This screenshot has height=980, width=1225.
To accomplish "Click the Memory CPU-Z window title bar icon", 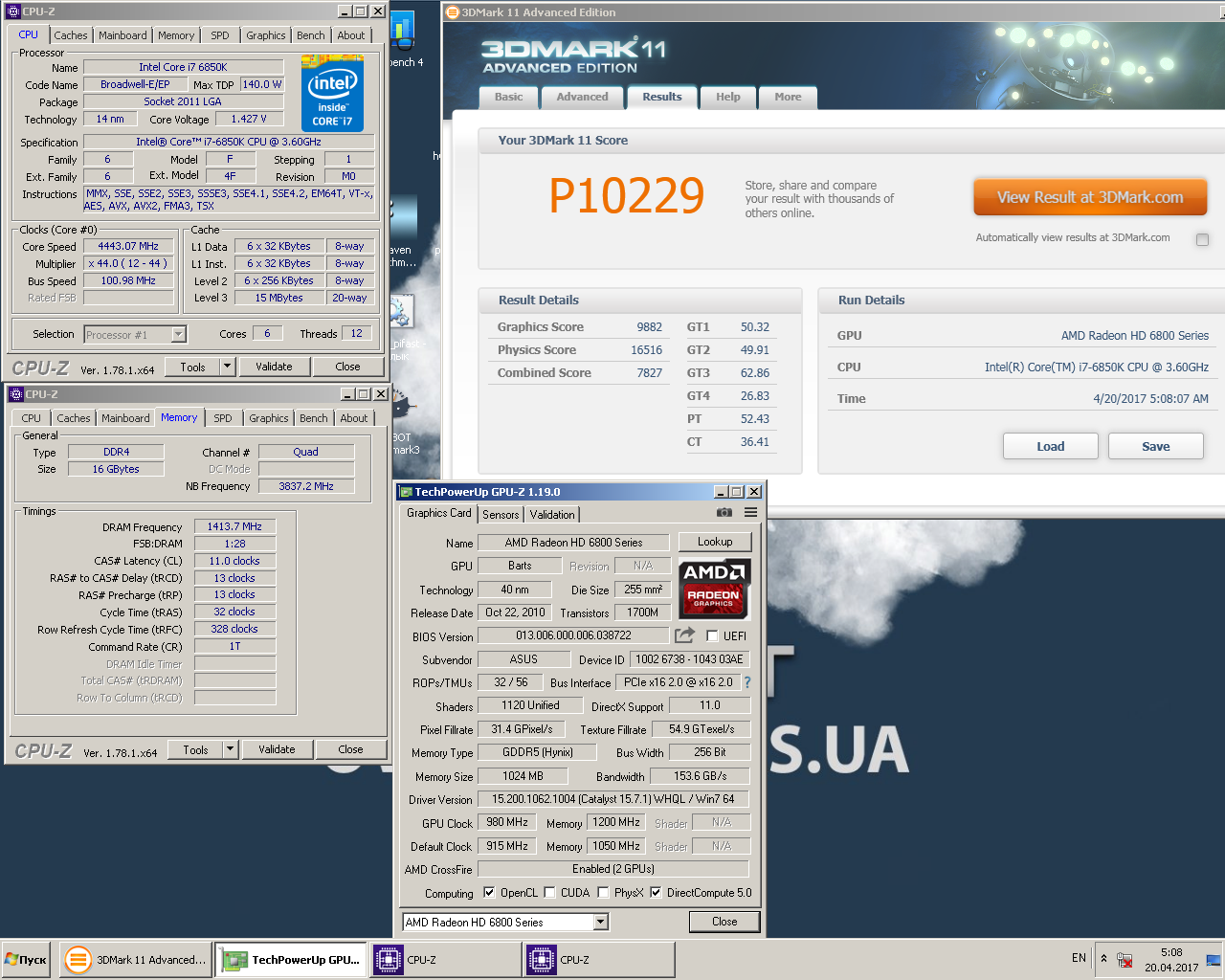I will coord(15,394).
